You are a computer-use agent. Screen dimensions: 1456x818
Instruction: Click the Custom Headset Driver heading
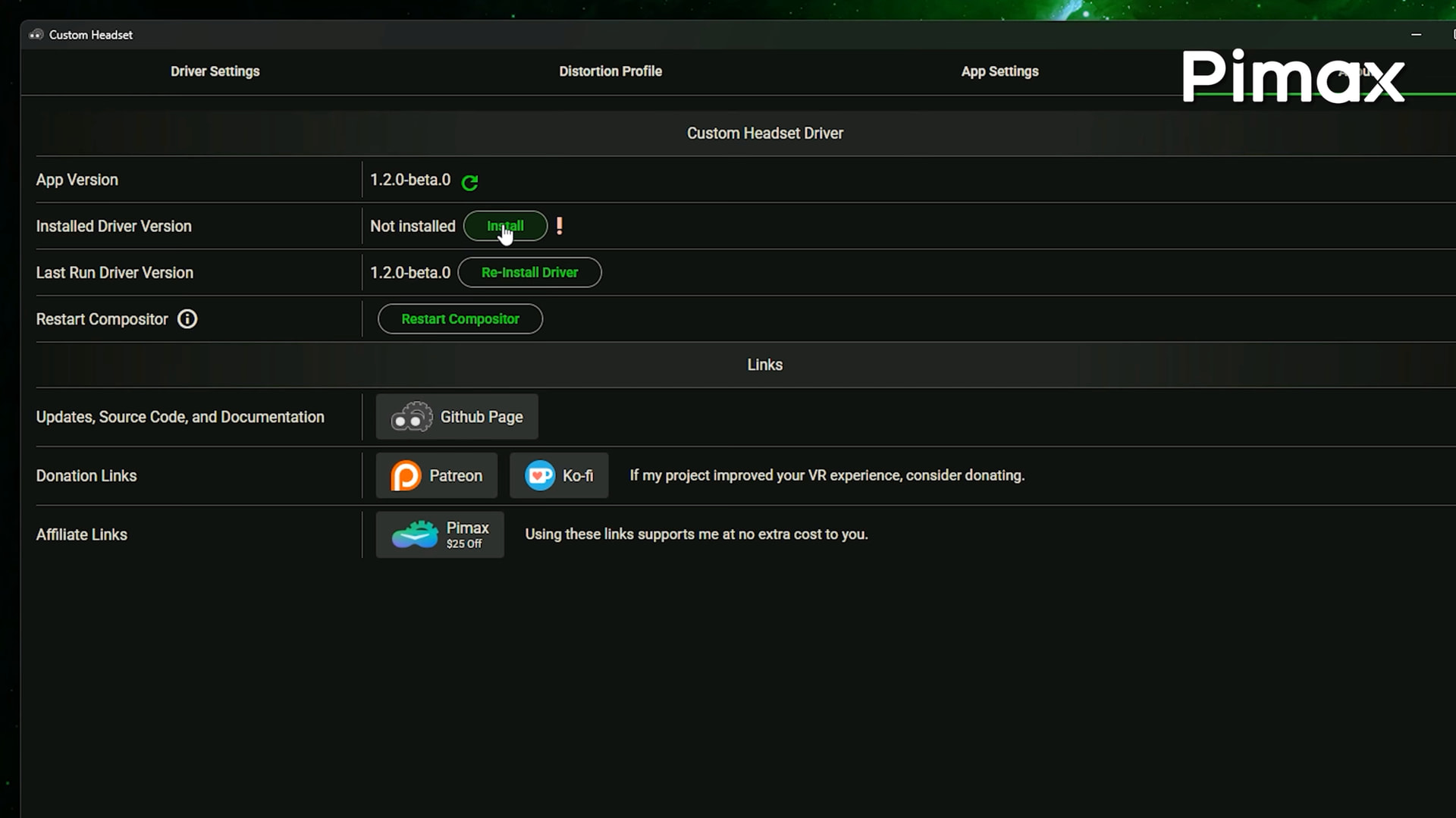(x=765, y=133)
